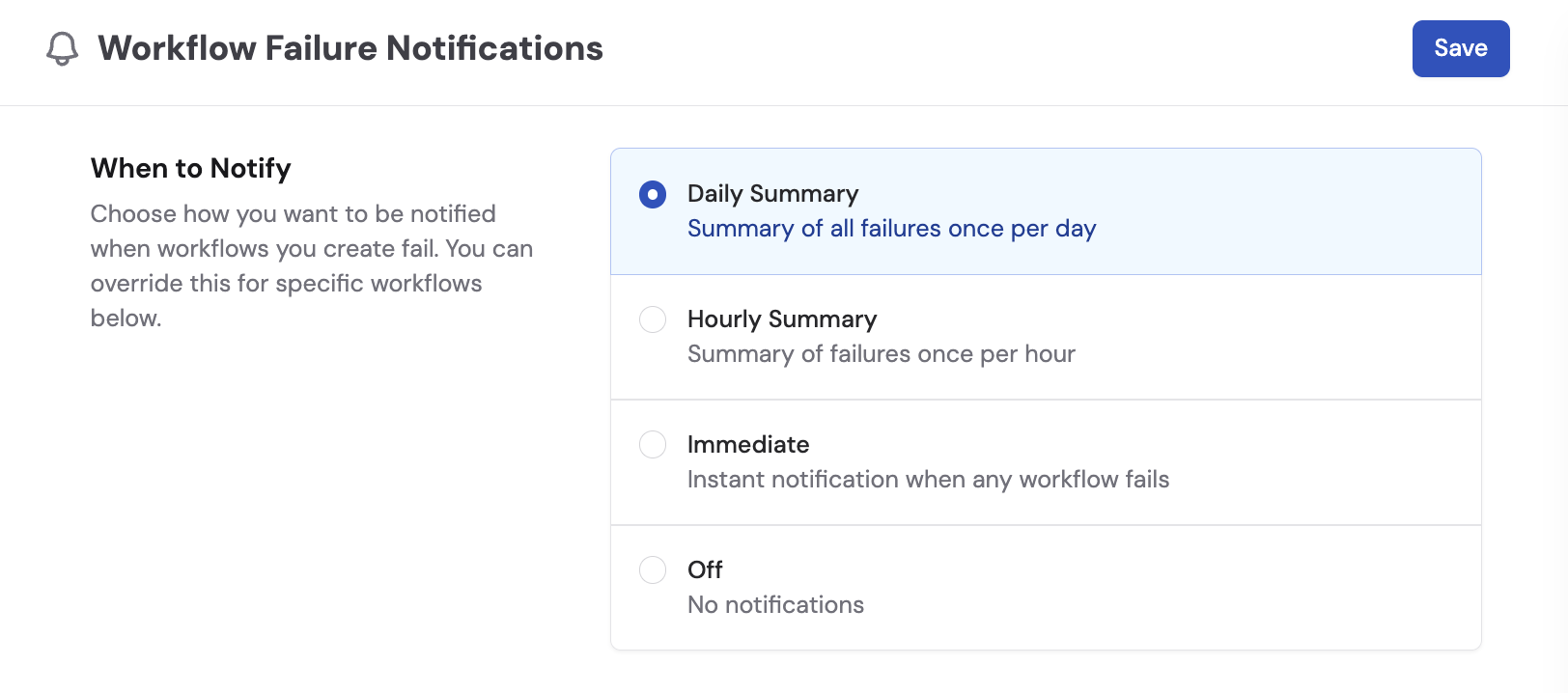Click the Off option row
This screenshot has width=1568, height=693.
pyautogui.click(x=1046, y=587)
